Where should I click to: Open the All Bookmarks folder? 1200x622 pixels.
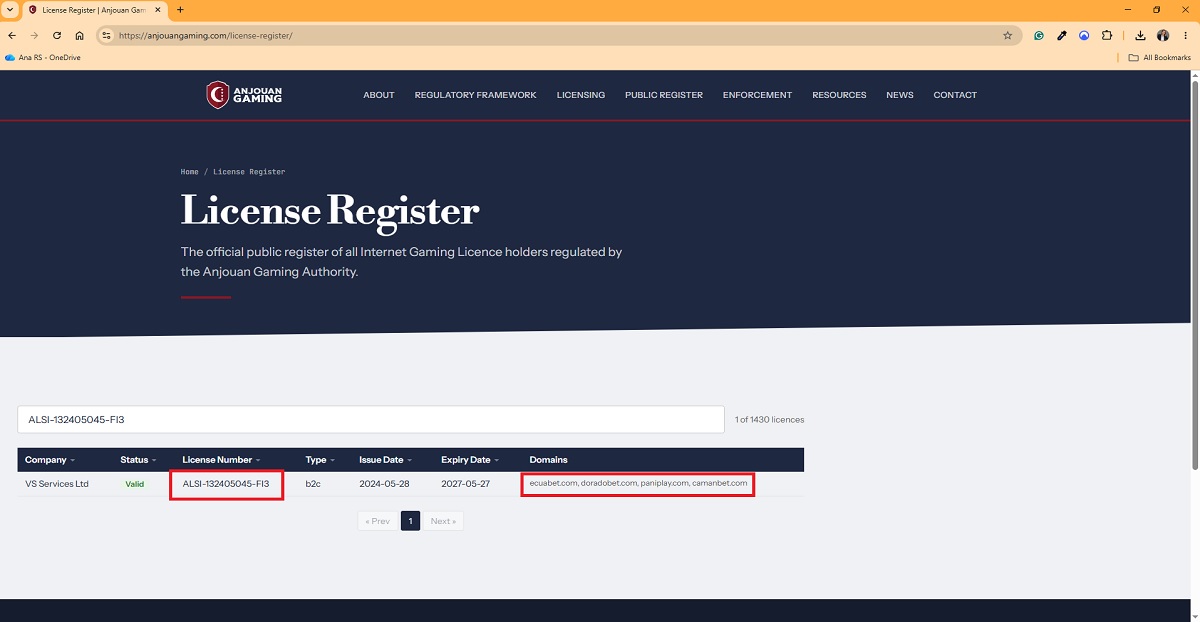click(x=1160, y=58)
